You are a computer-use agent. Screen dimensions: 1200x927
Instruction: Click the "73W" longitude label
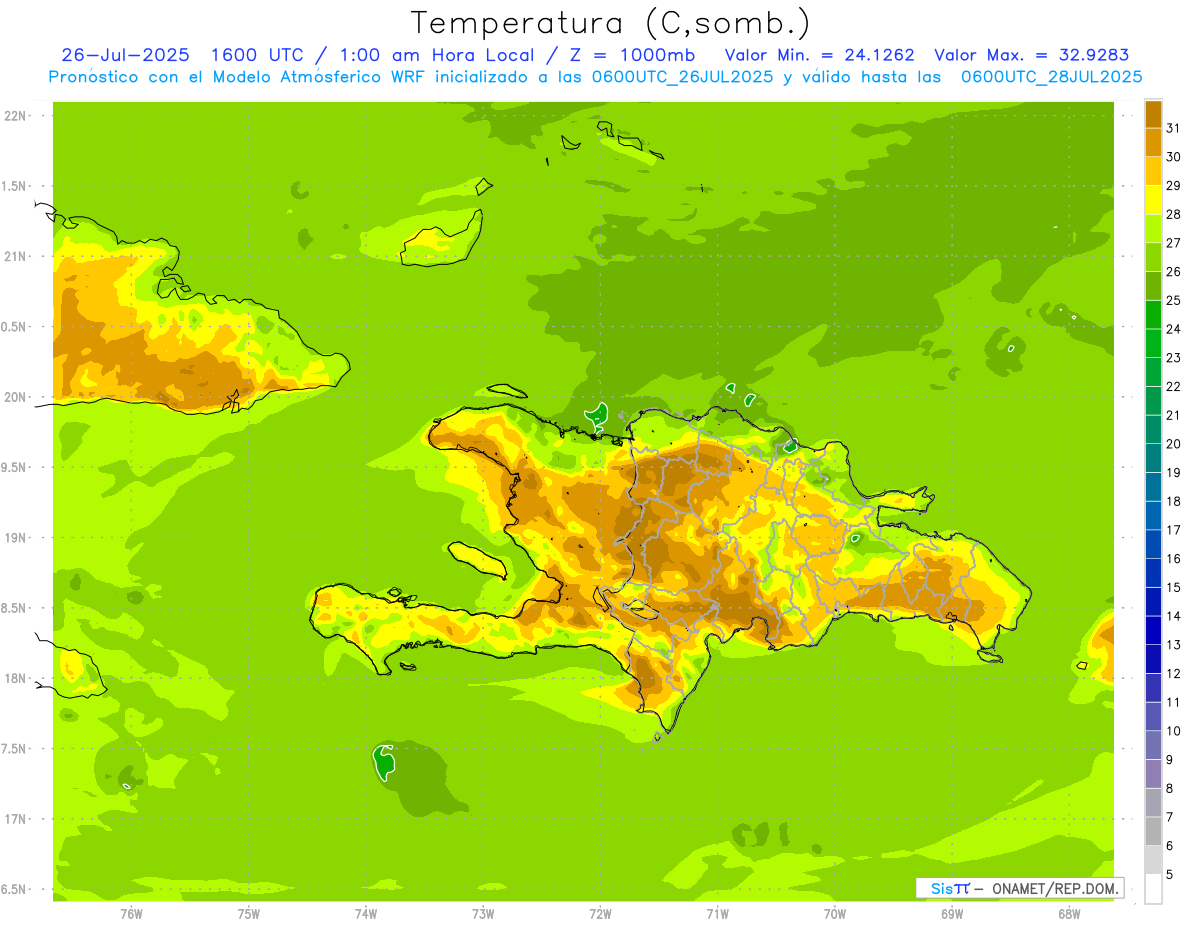tap(483, 914)
